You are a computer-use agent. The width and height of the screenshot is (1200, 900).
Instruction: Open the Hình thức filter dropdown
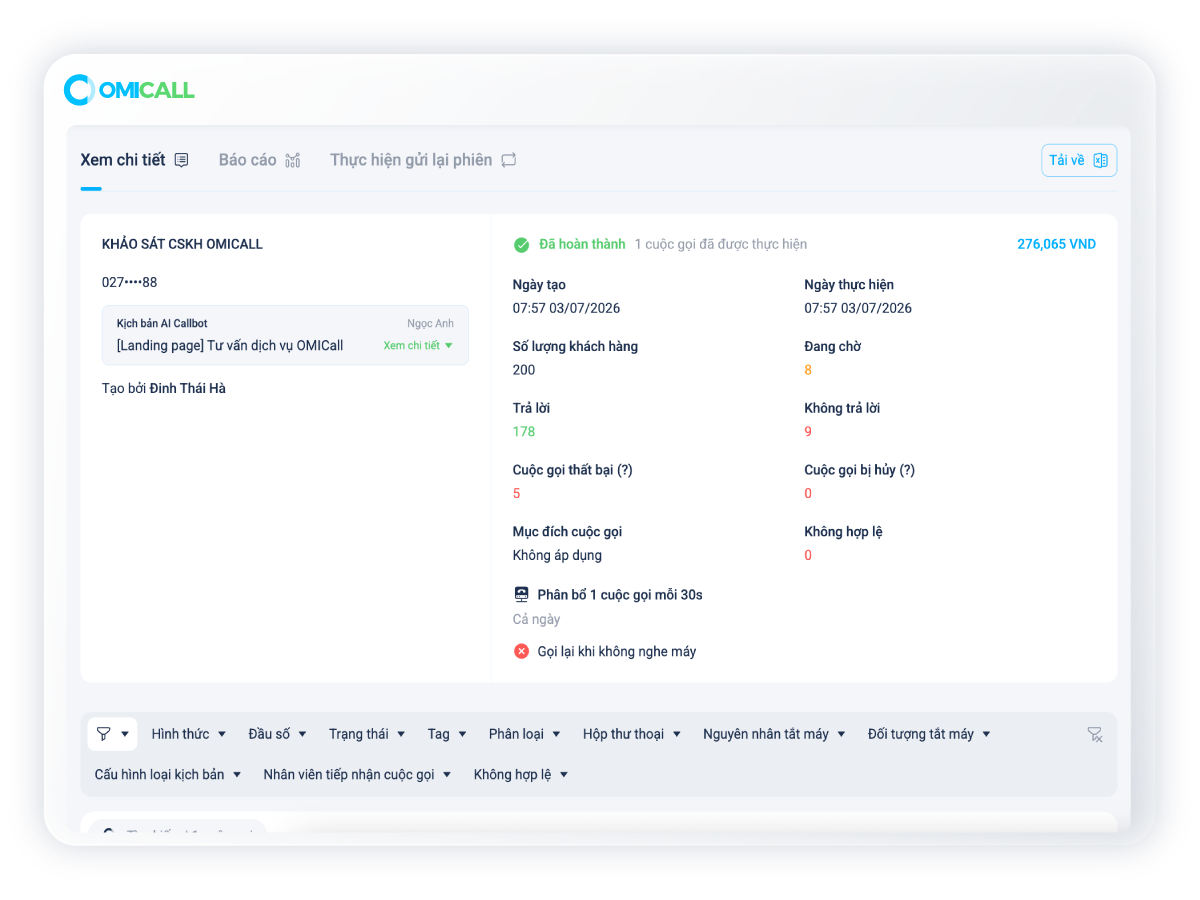point(189,734)
